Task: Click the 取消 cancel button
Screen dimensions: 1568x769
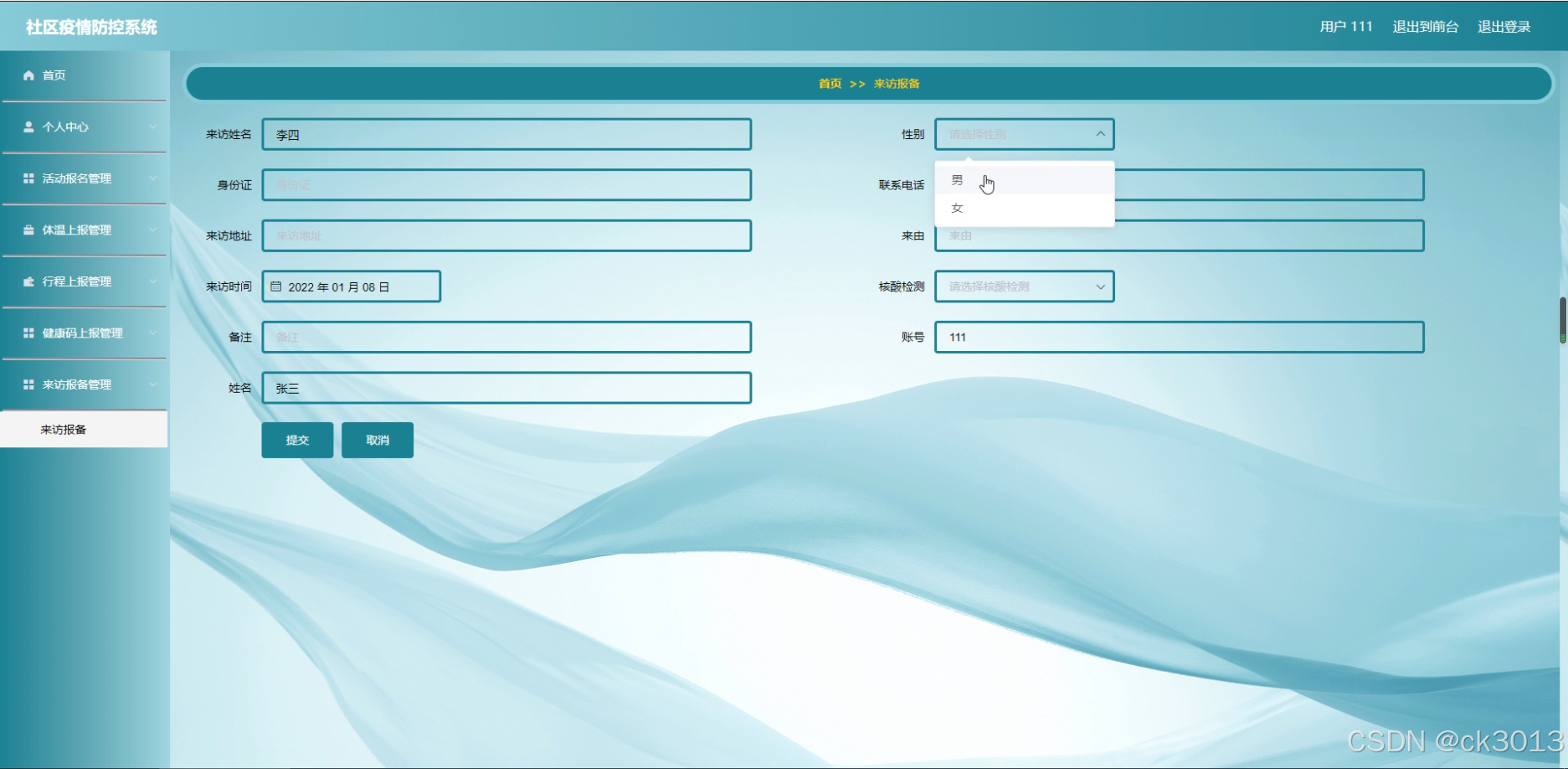Action: pyautogui.click(x=378, y=440)
